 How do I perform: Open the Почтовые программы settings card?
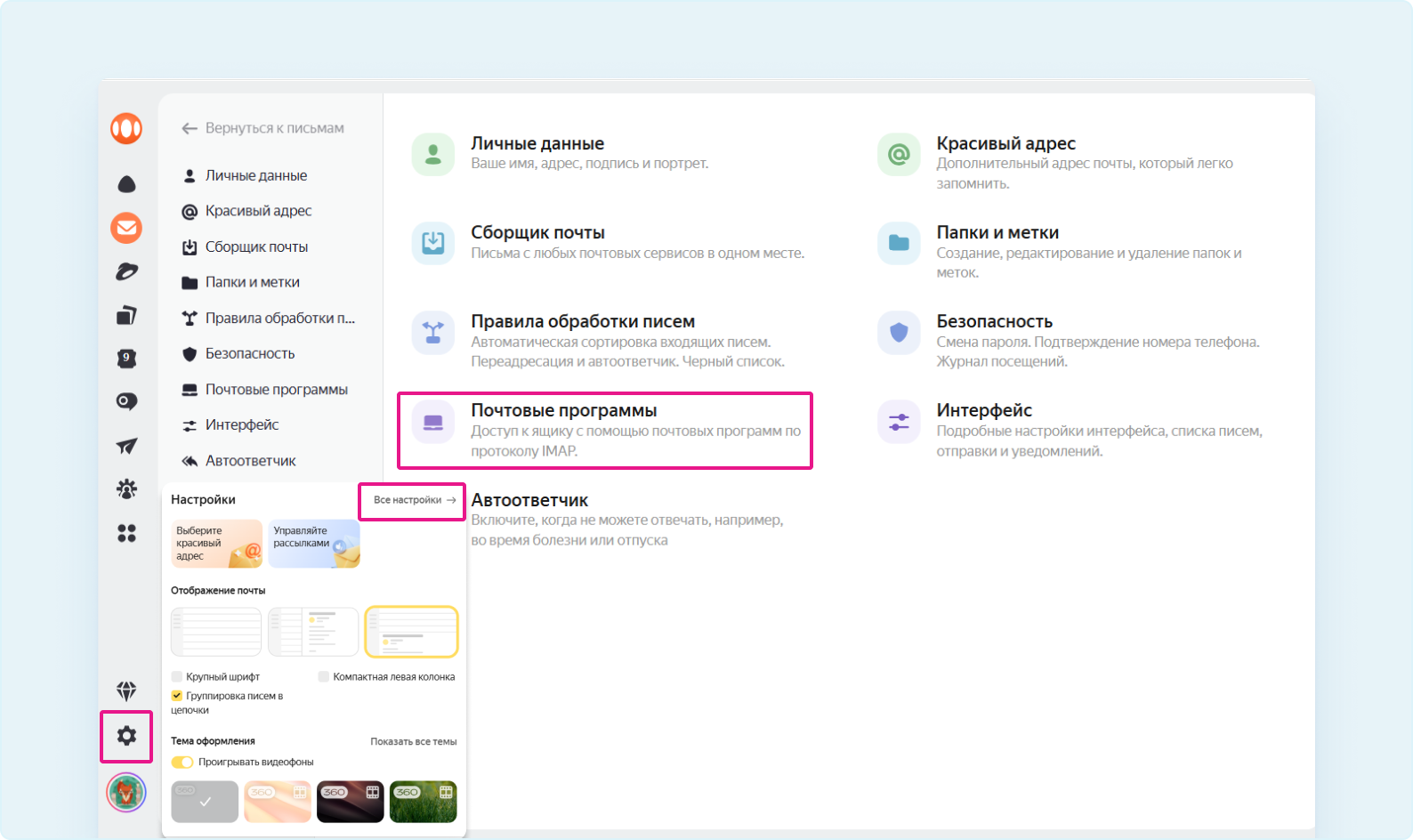605,430
